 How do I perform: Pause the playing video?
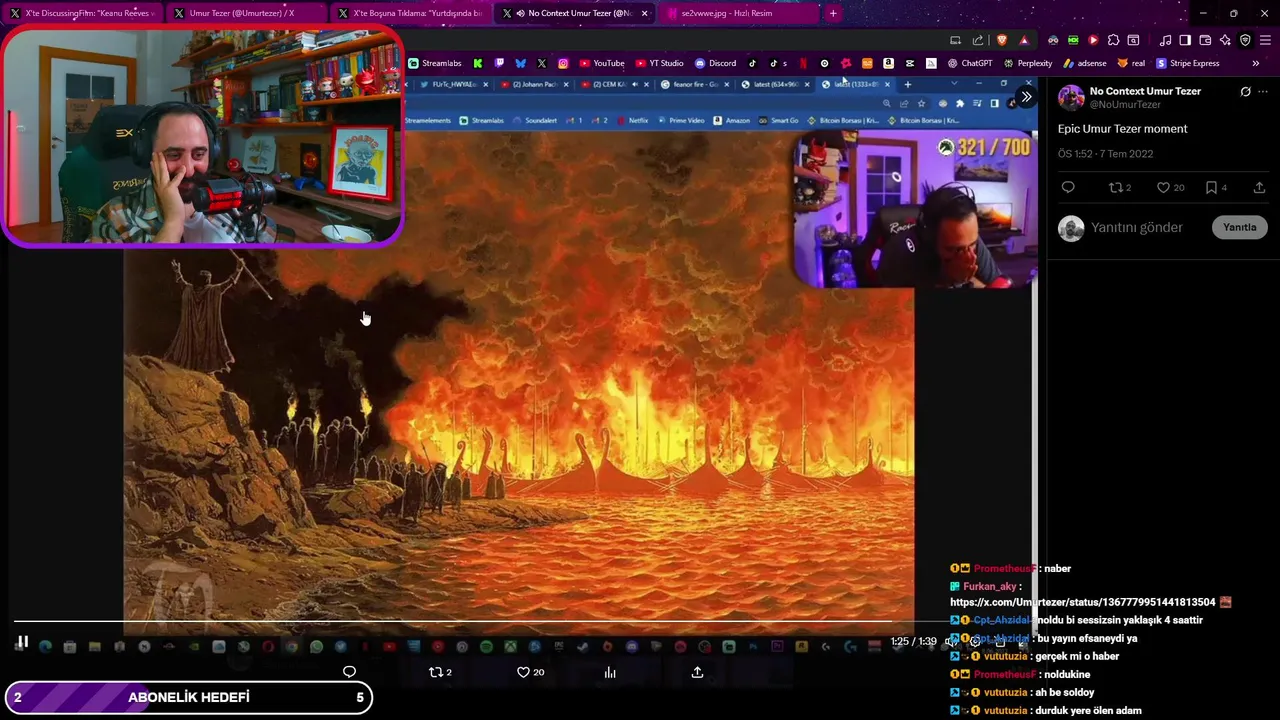tap(22, 642)
